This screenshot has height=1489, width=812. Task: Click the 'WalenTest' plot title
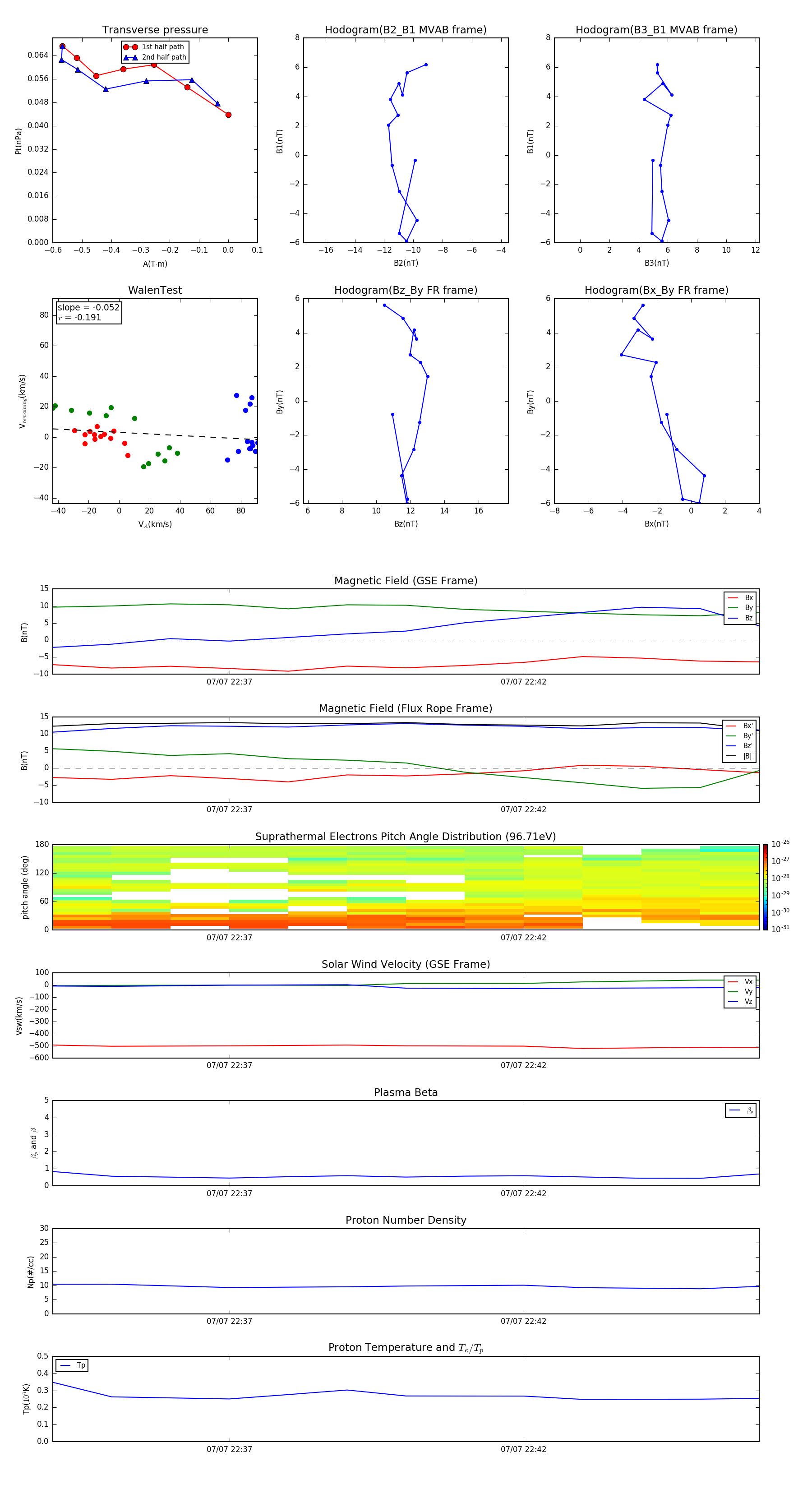(x=155, y=290)
